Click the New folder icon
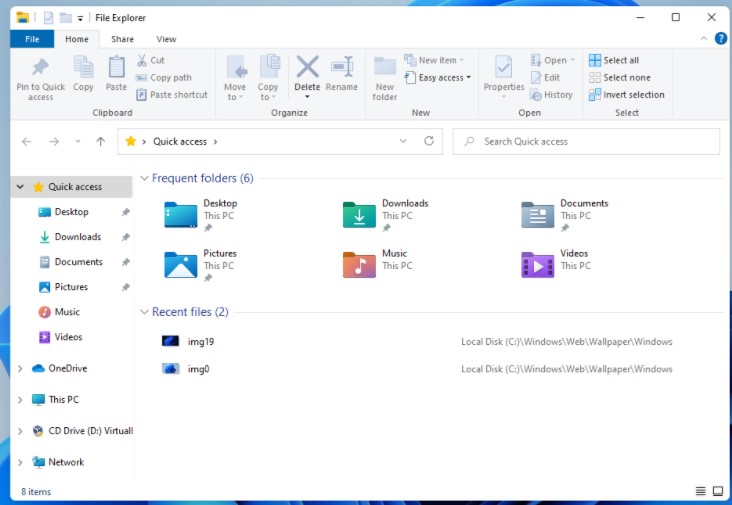The height and width of the screenshot is (505, 732). [385, 68]
